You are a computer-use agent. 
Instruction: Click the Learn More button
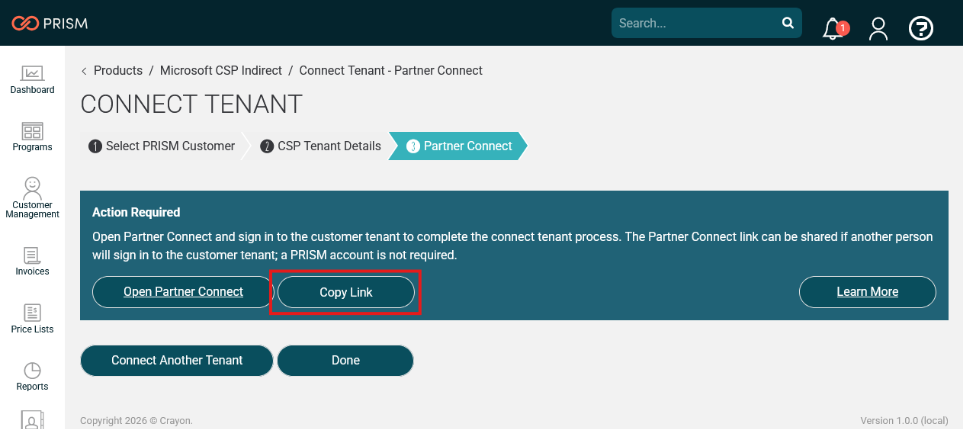[x=867, y=292]
